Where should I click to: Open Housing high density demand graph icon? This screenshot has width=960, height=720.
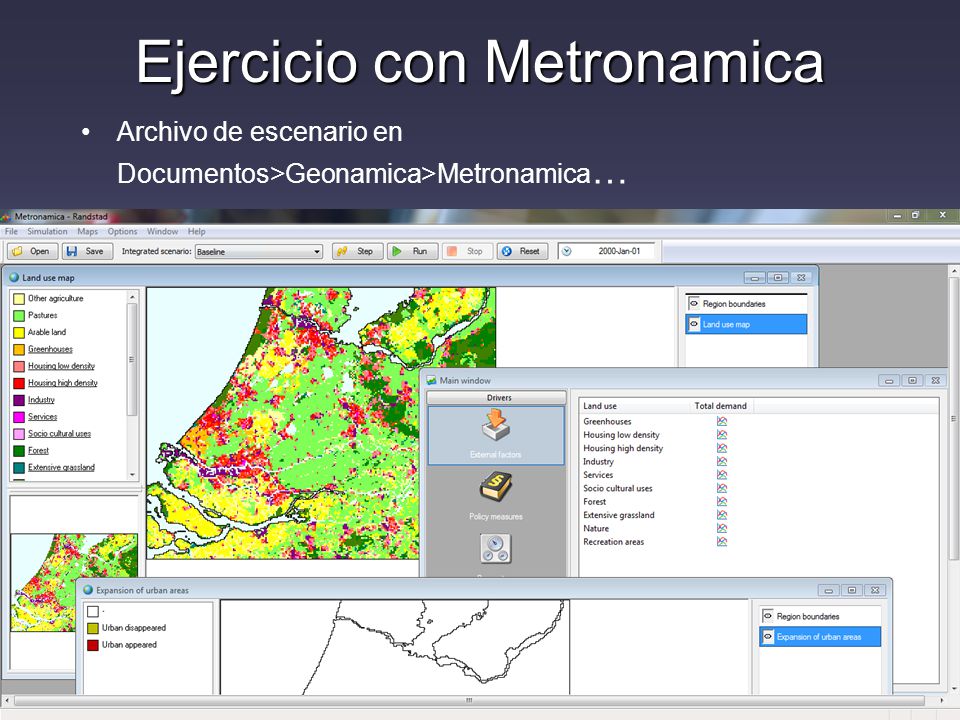click(x=722, y=448)
